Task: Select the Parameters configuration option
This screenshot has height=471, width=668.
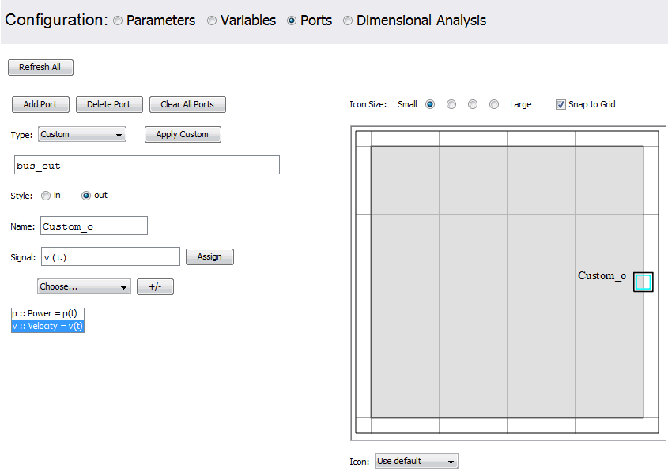Action: [x=119, y=21]
